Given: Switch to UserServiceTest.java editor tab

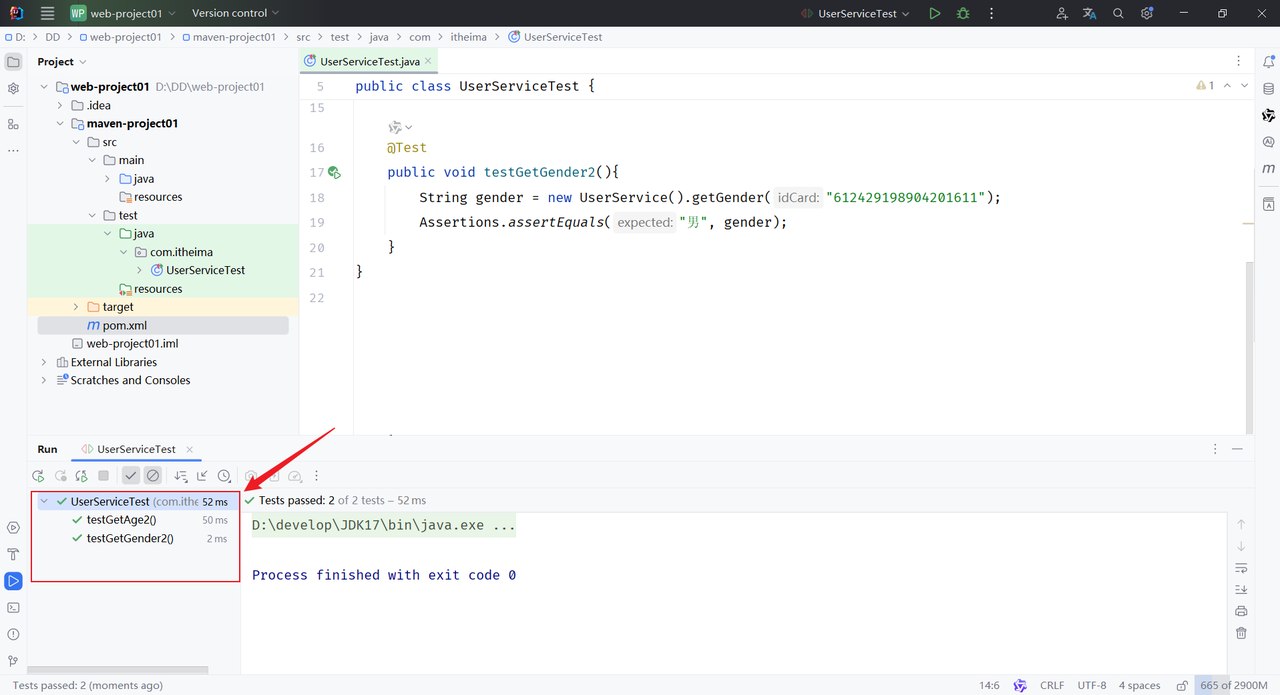Looking at the screenshot, I should (369, 61).
